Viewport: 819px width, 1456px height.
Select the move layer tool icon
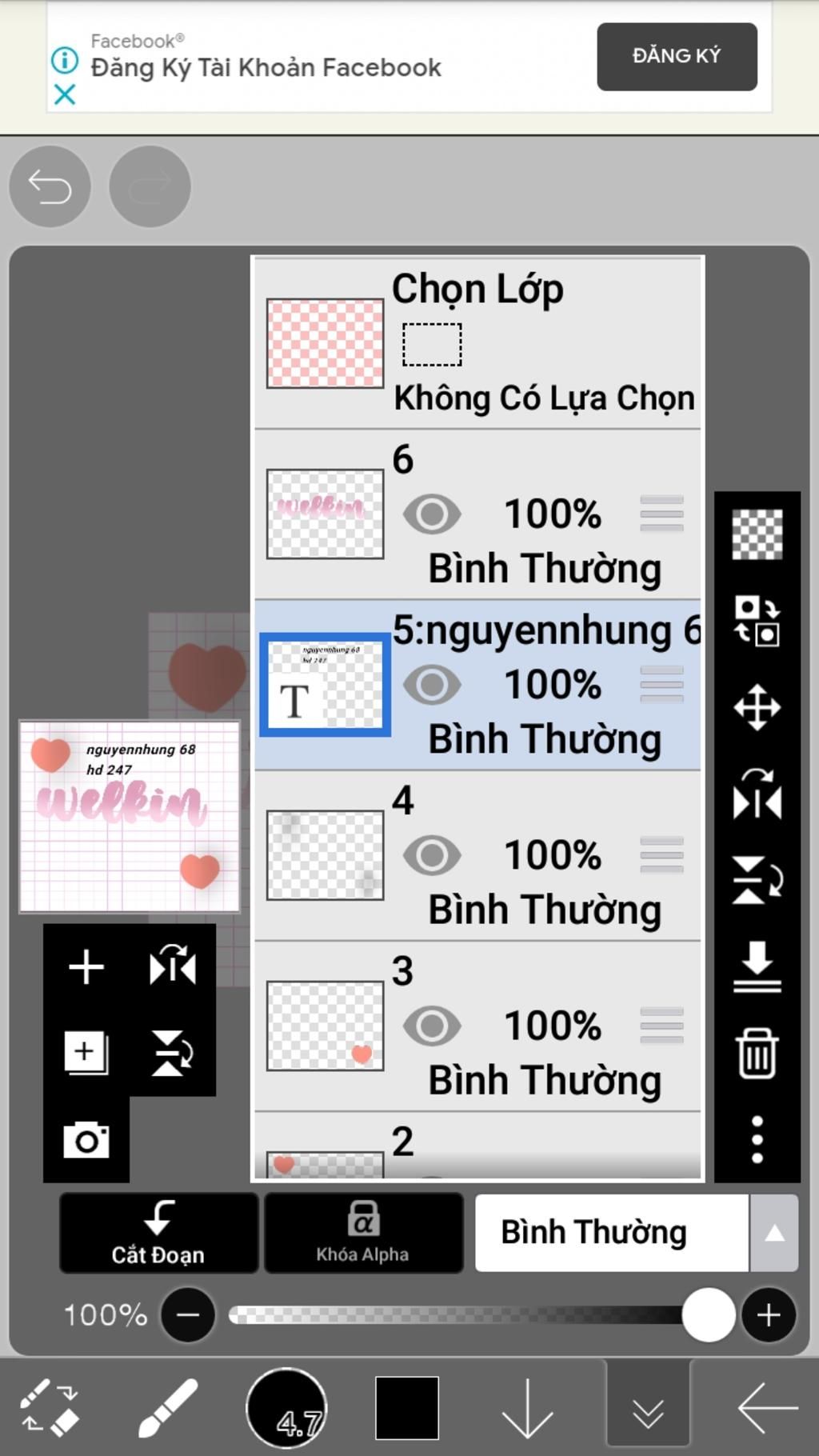(757, 707)
